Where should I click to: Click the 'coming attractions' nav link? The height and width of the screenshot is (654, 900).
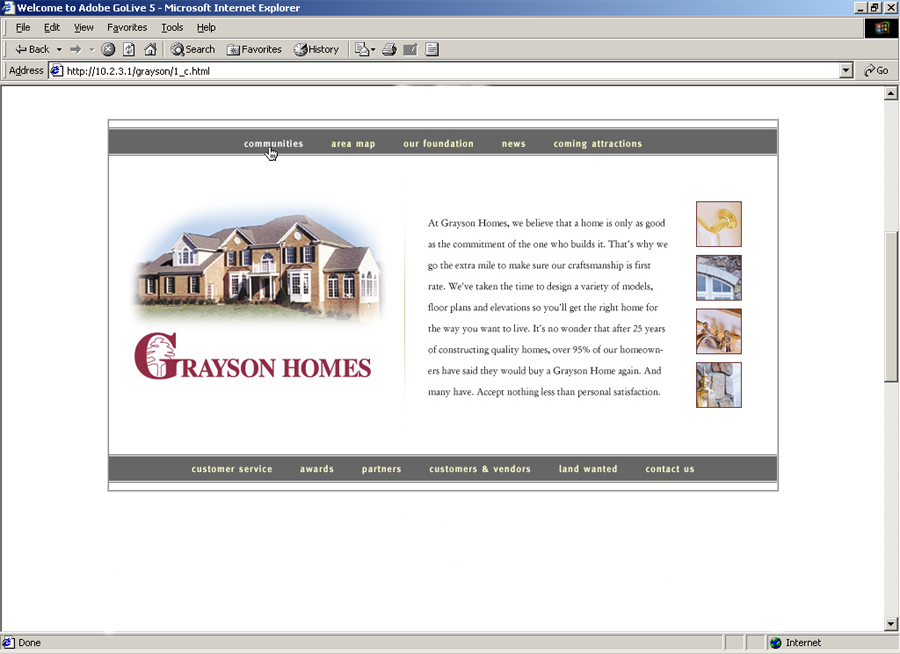click(x=597, y=144)
